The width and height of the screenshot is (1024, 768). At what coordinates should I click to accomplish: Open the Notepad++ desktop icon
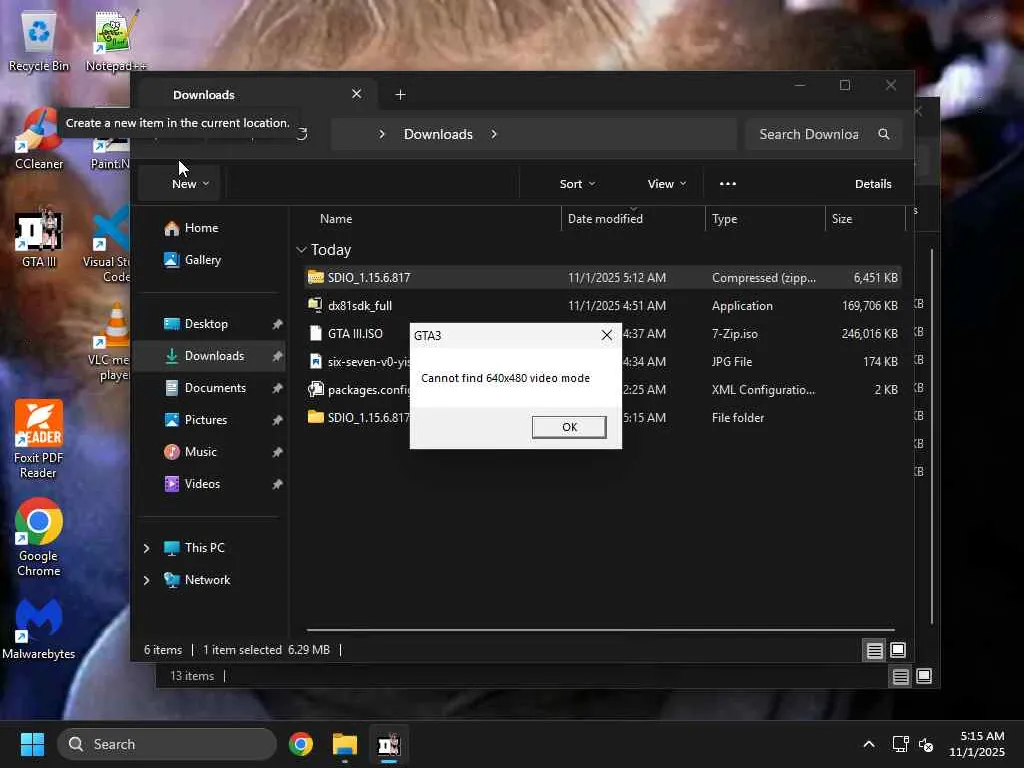click(x=116, y=40)
